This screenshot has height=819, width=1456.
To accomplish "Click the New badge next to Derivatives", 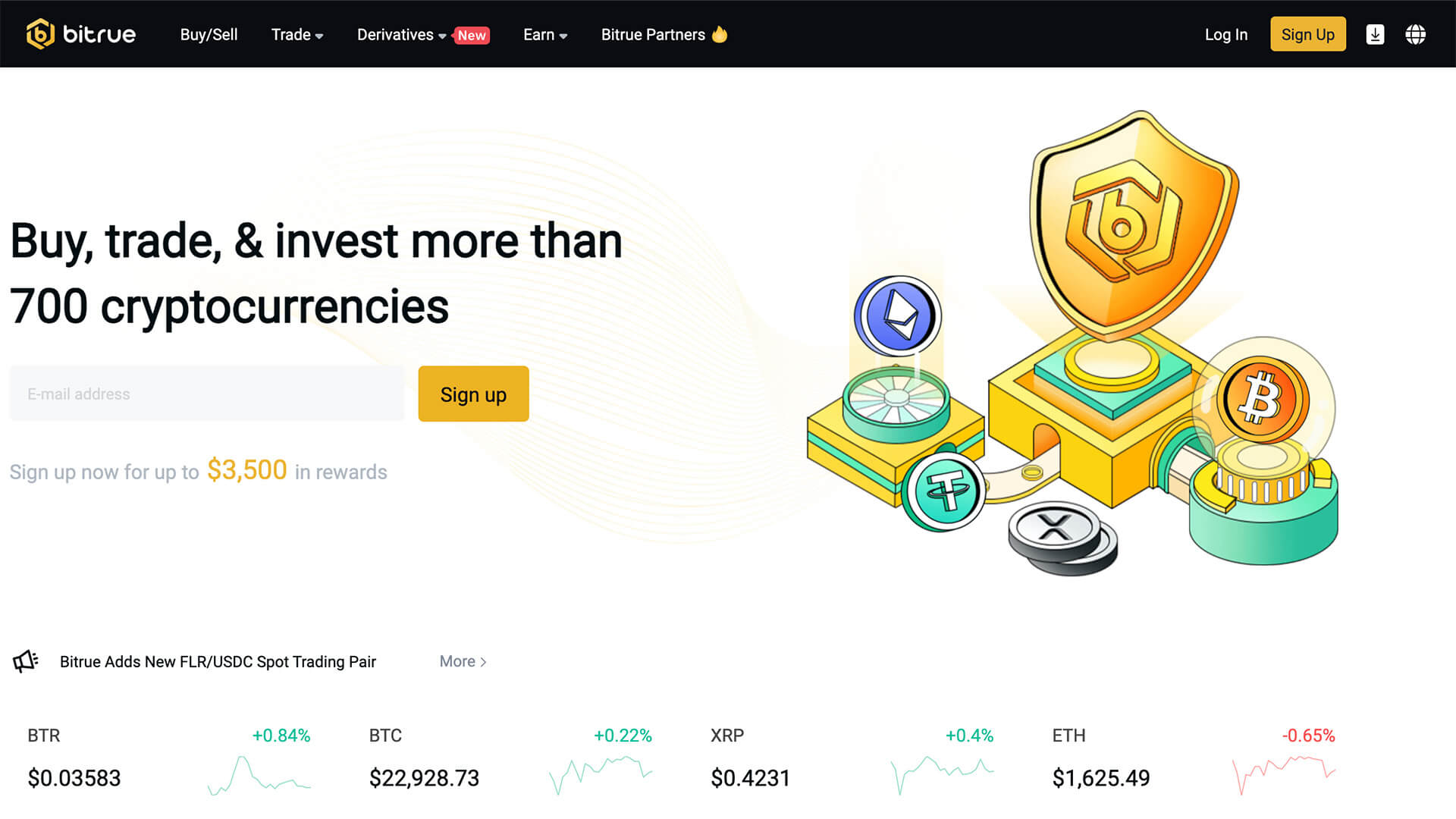I will tap(472, 35).
